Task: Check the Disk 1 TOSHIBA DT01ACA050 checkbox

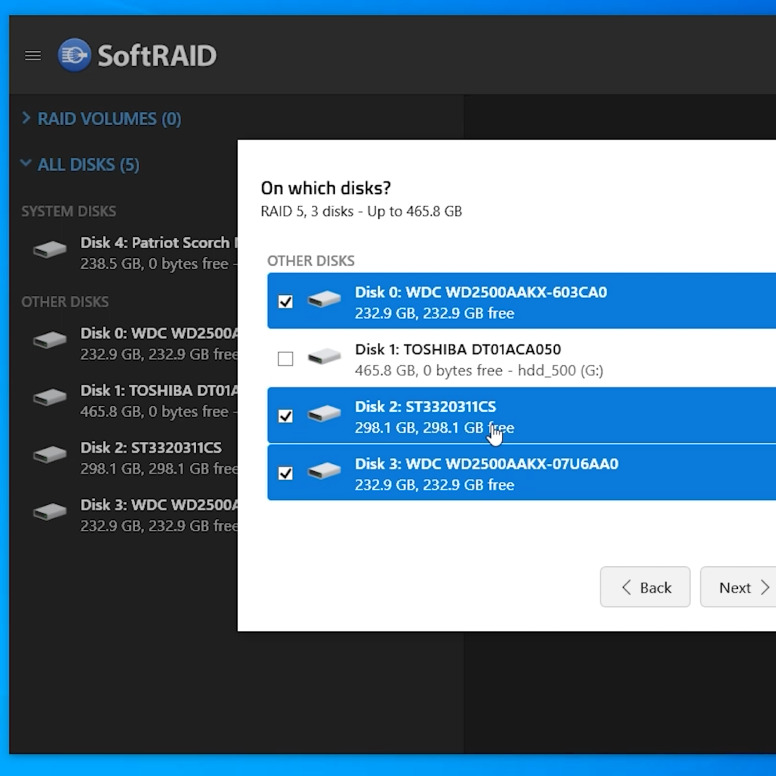Action: coord(286,358)
